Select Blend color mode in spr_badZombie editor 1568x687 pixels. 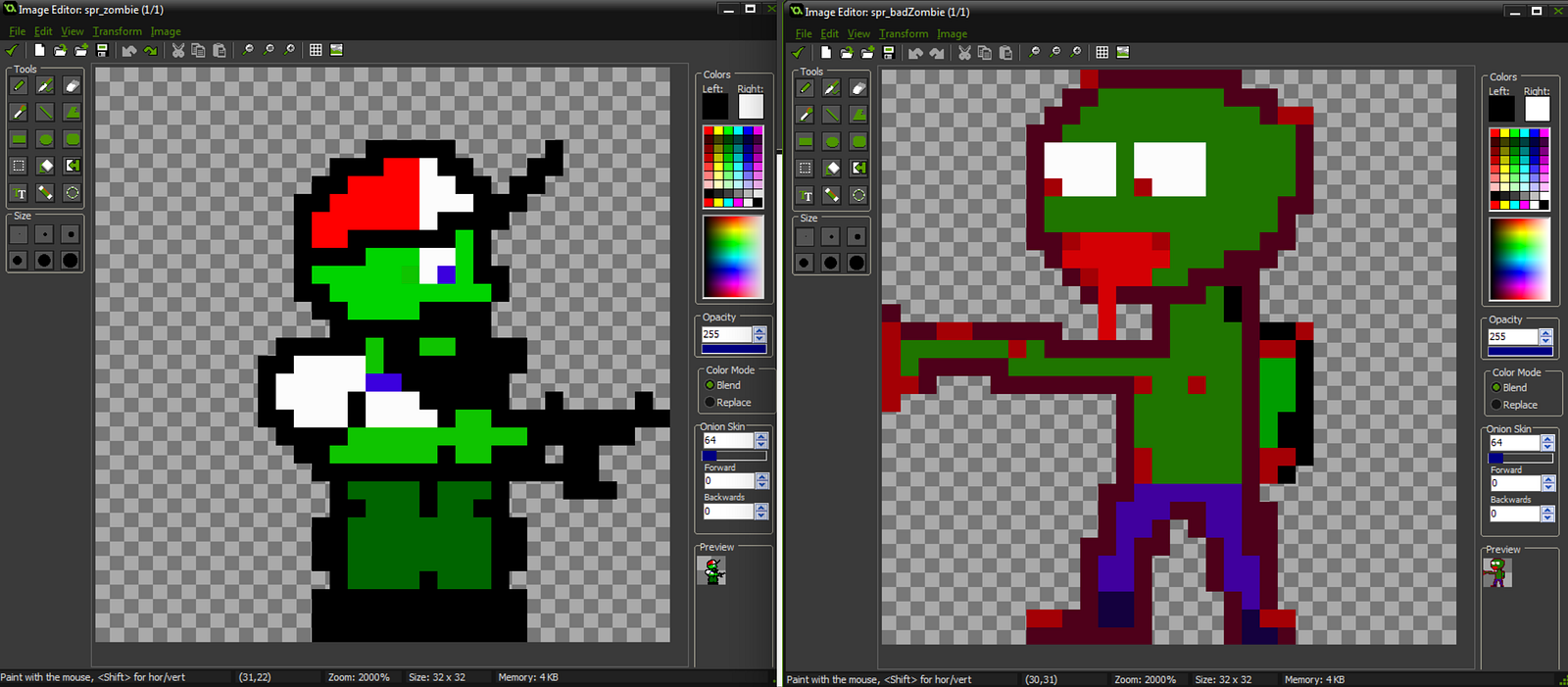[1496, 388]
